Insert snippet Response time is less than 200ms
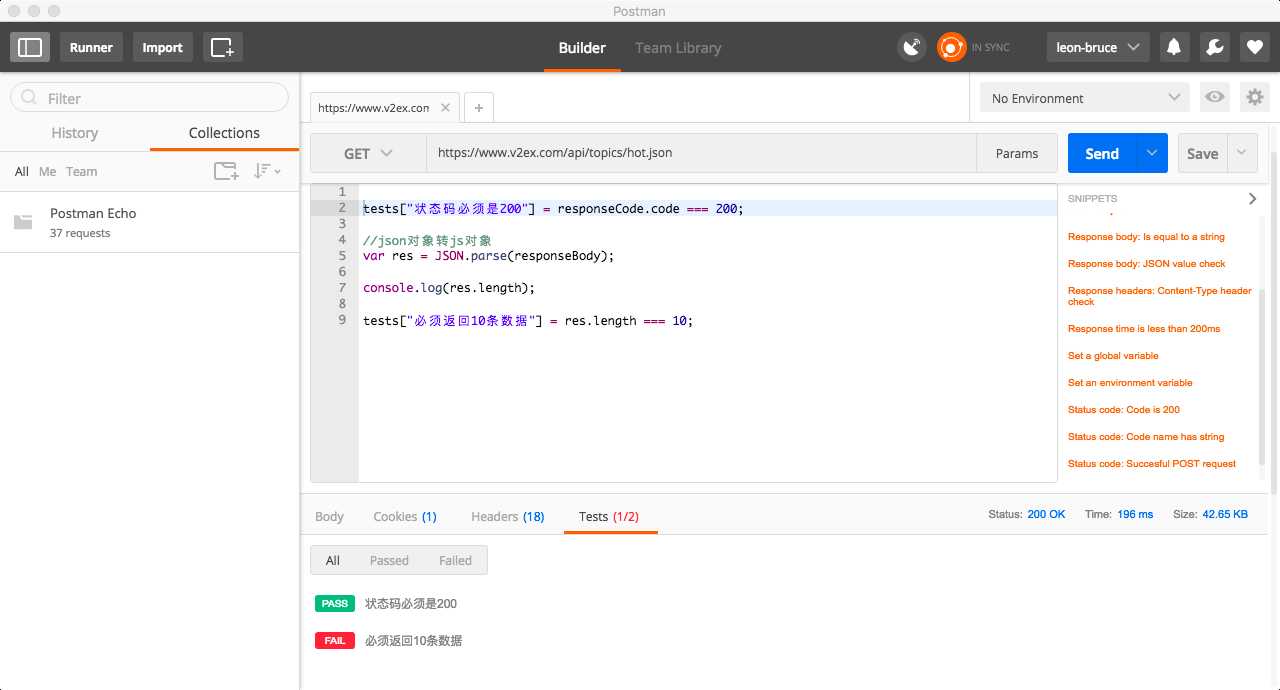1280x690 pixels. [1144, 328]
